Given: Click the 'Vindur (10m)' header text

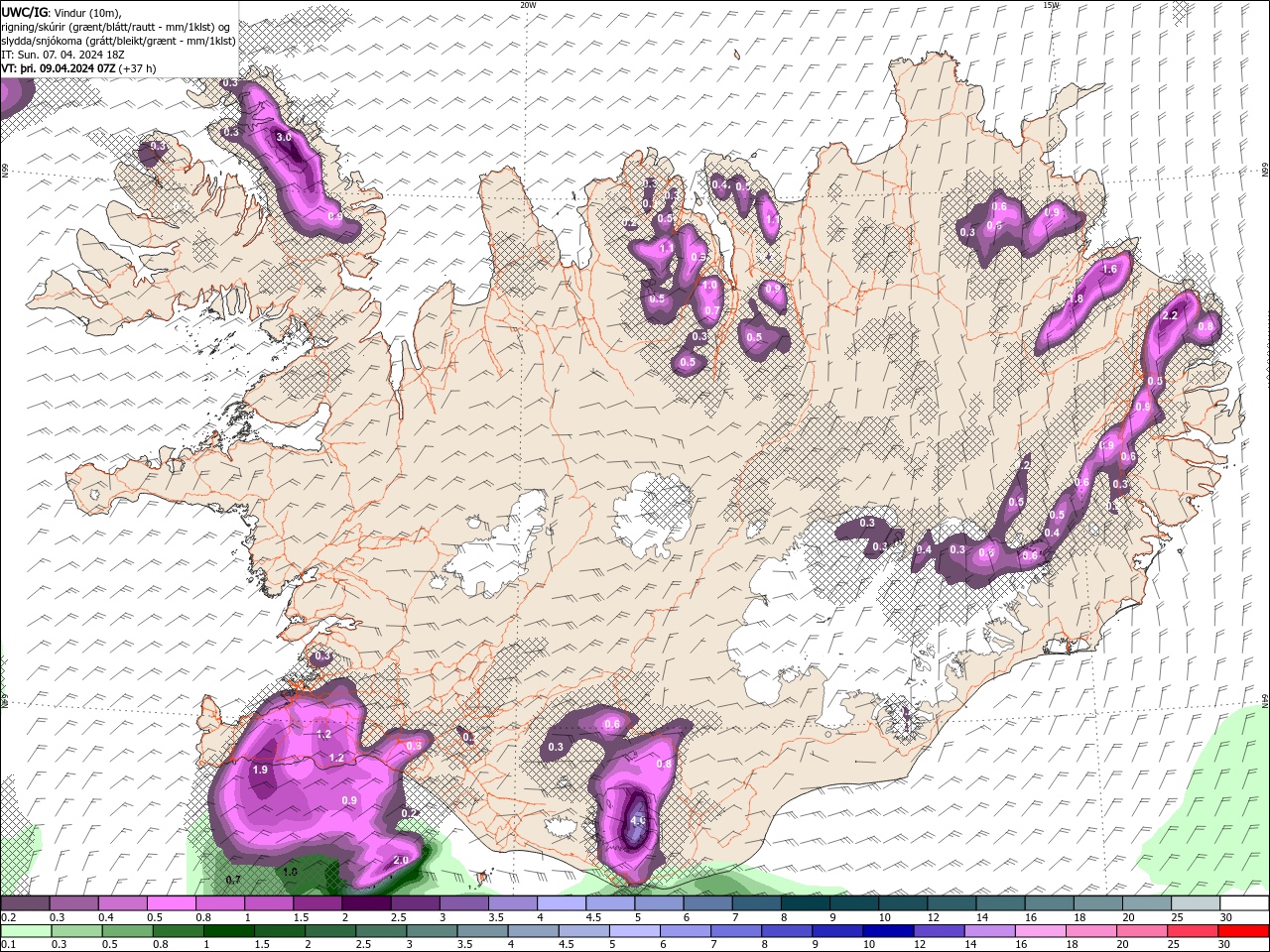Looking at the screenshot, I should (87, 12).
